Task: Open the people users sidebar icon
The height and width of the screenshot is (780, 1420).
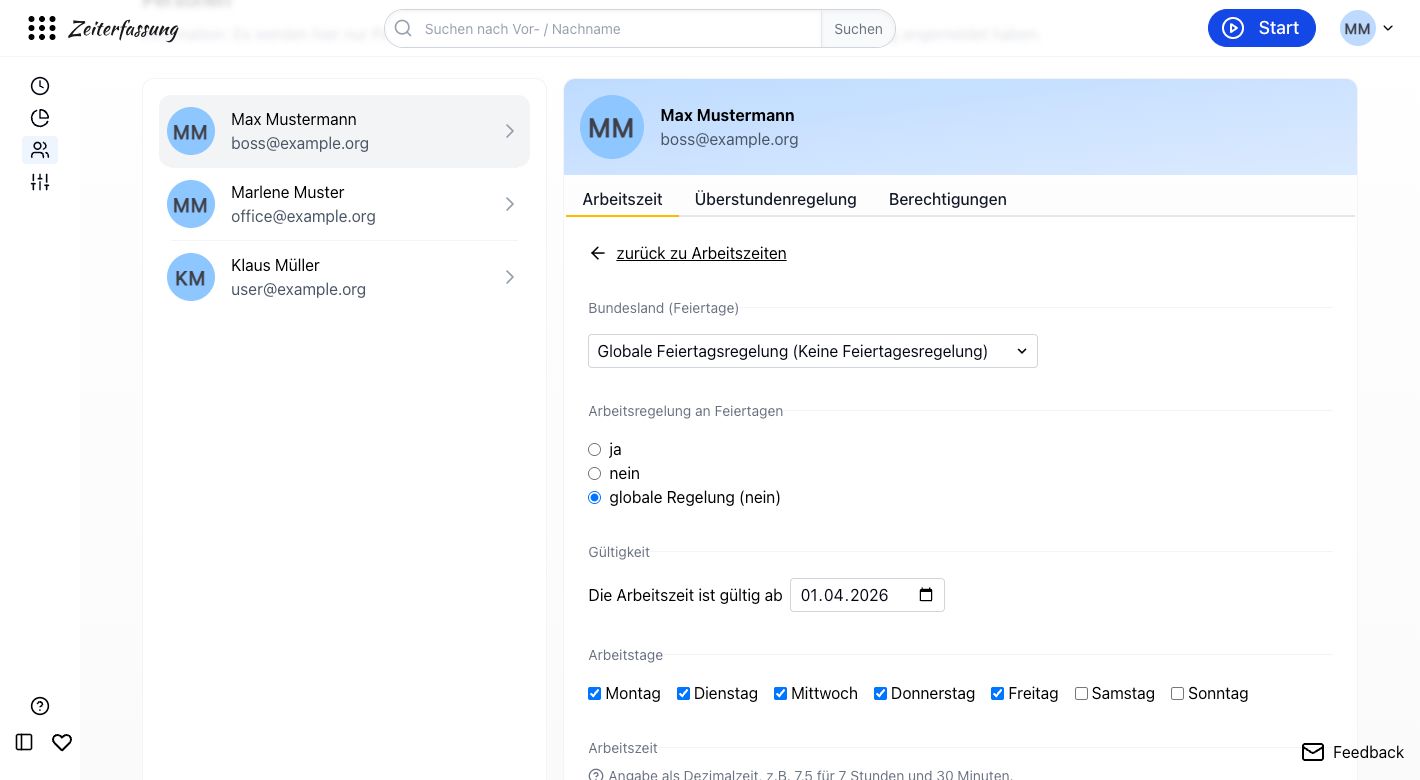Action: (40, 150)
